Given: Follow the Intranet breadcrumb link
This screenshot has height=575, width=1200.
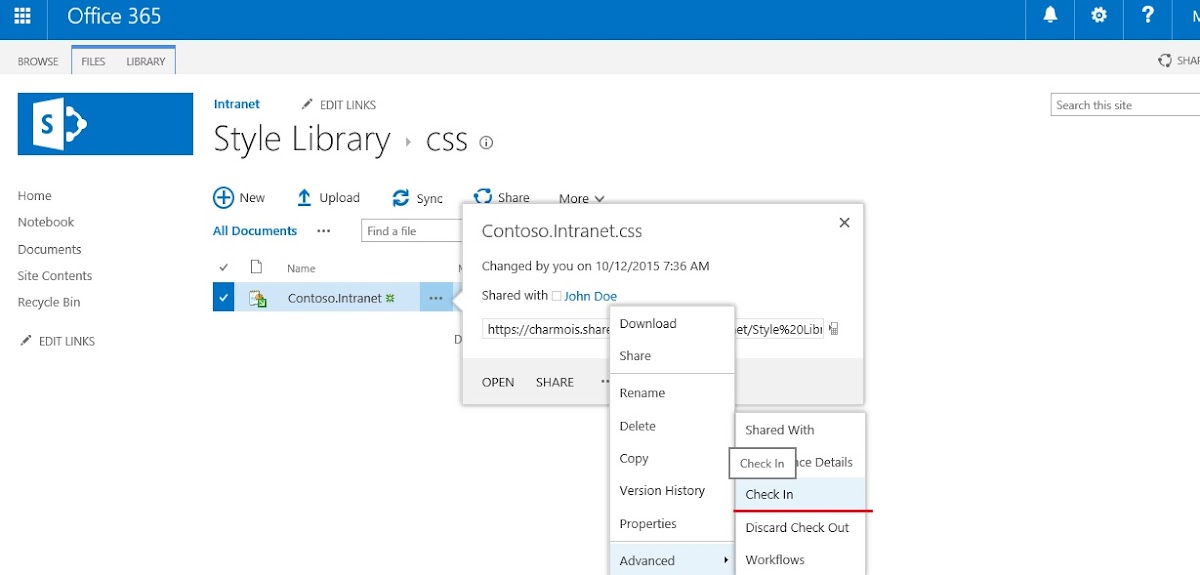Looking at the screenshot, I should [237, 104].
